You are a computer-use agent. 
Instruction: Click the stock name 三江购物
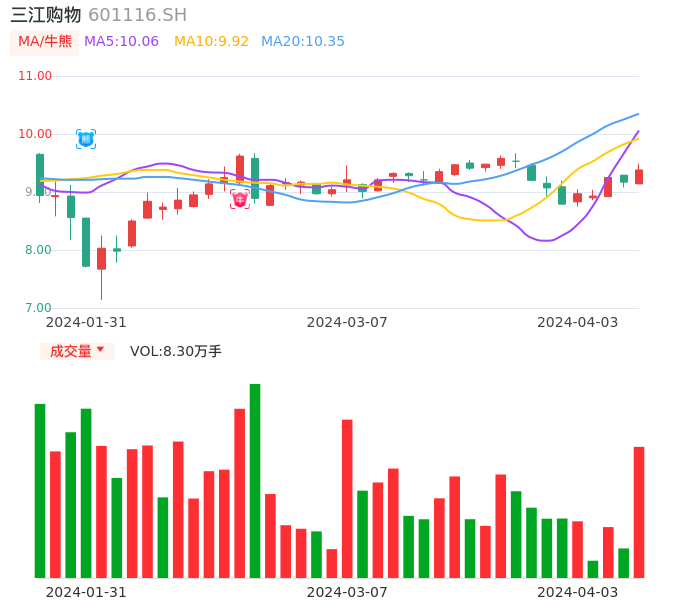(x=46, y=15)
